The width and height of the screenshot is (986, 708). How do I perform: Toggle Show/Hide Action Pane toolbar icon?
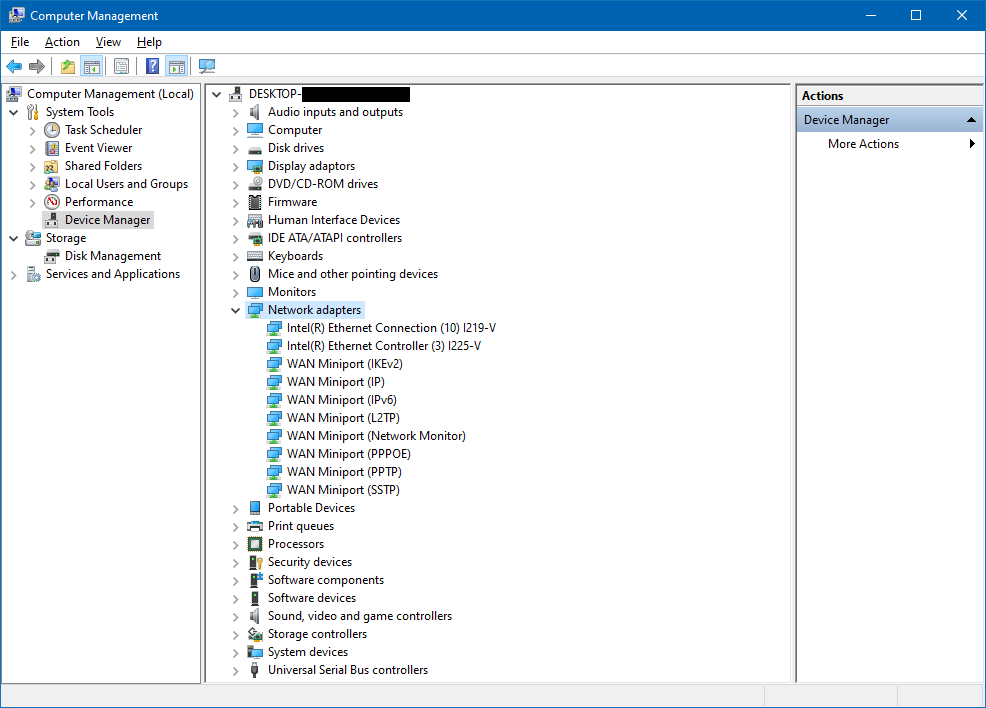pos(177,66)
